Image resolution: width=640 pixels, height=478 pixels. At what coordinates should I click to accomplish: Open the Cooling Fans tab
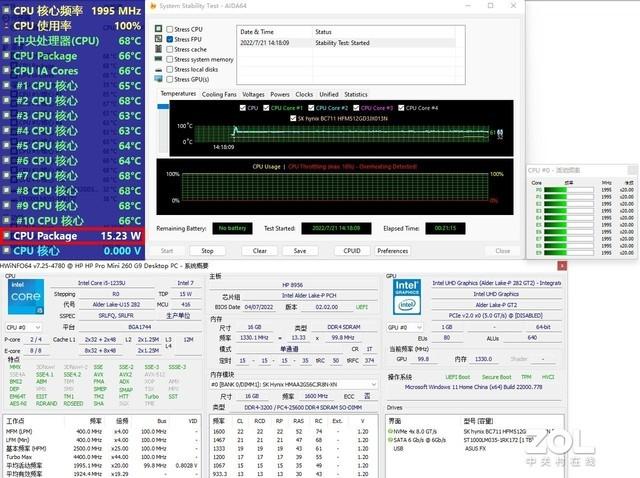[x=219, y=94]
